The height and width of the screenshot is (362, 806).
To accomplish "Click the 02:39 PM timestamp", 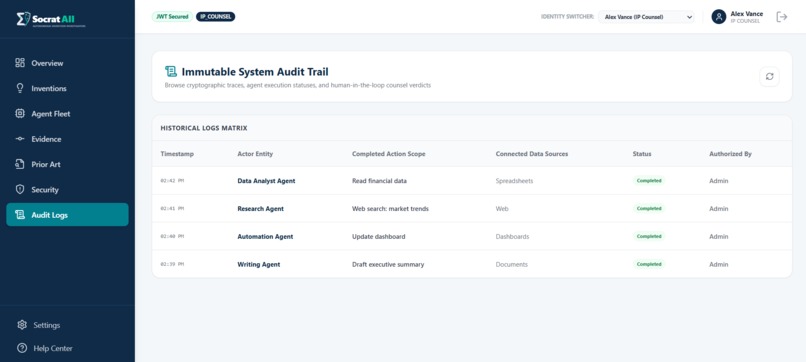I will pyautogui.click(x=172, y=264).
